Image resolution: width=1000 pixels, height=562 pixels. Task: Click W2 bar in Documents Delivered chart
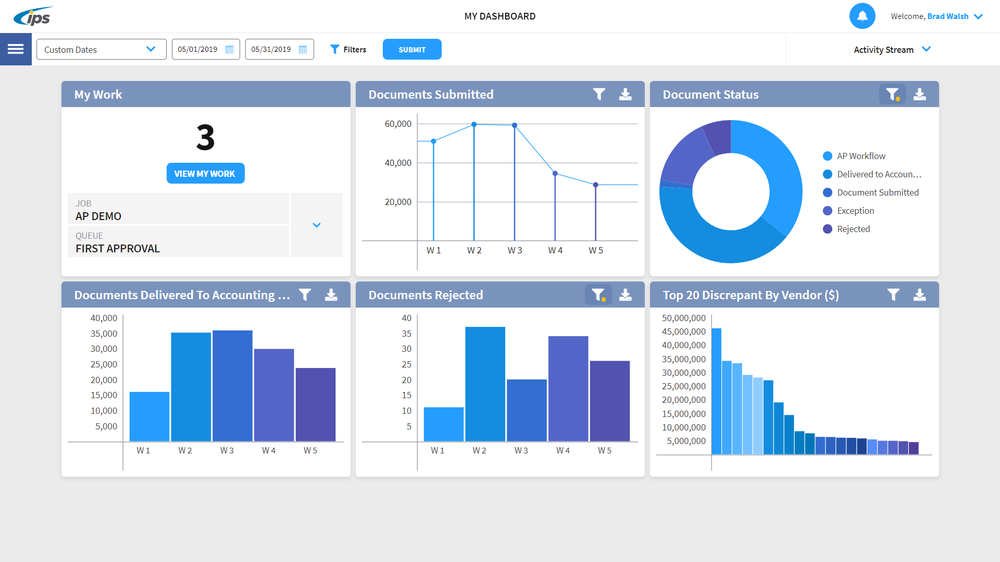click(191, 387)
